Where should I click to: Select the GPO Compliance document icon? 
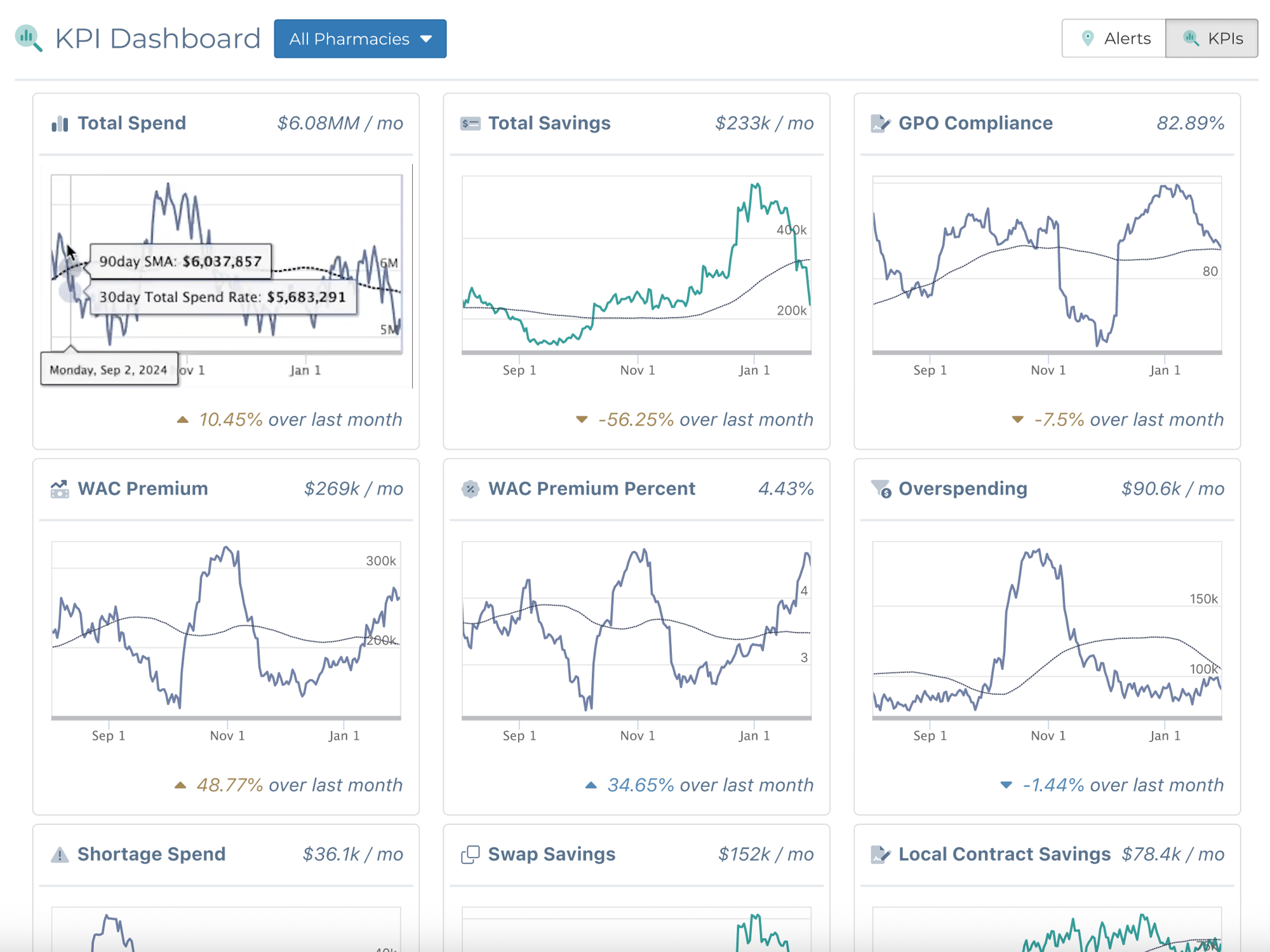[881, 123]
